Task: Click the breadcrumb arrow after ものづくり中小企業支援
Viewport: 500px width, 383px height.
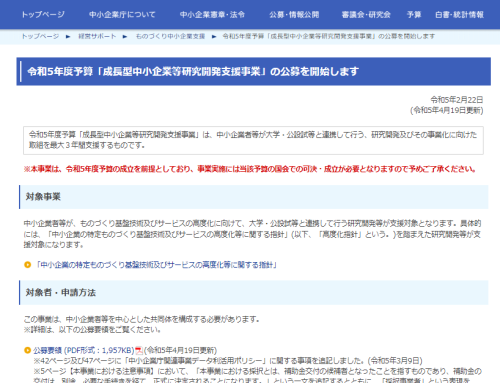Action: 214,36
